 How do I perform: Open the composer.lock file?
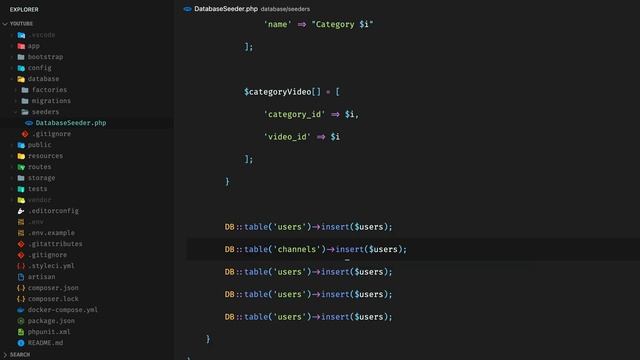(x=53, y=299)
